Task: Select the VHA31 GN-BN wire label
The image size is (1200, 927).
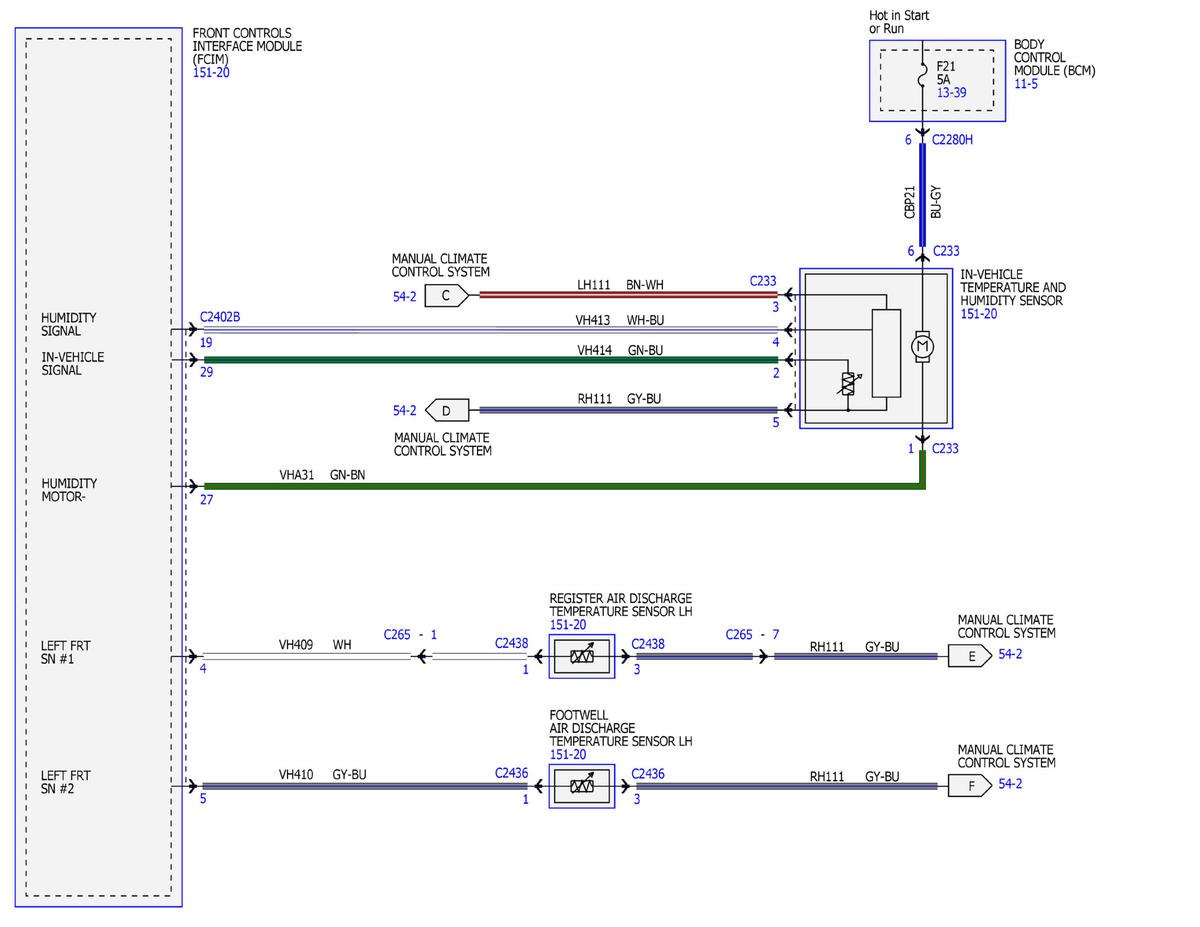Action: pos(322,476)
